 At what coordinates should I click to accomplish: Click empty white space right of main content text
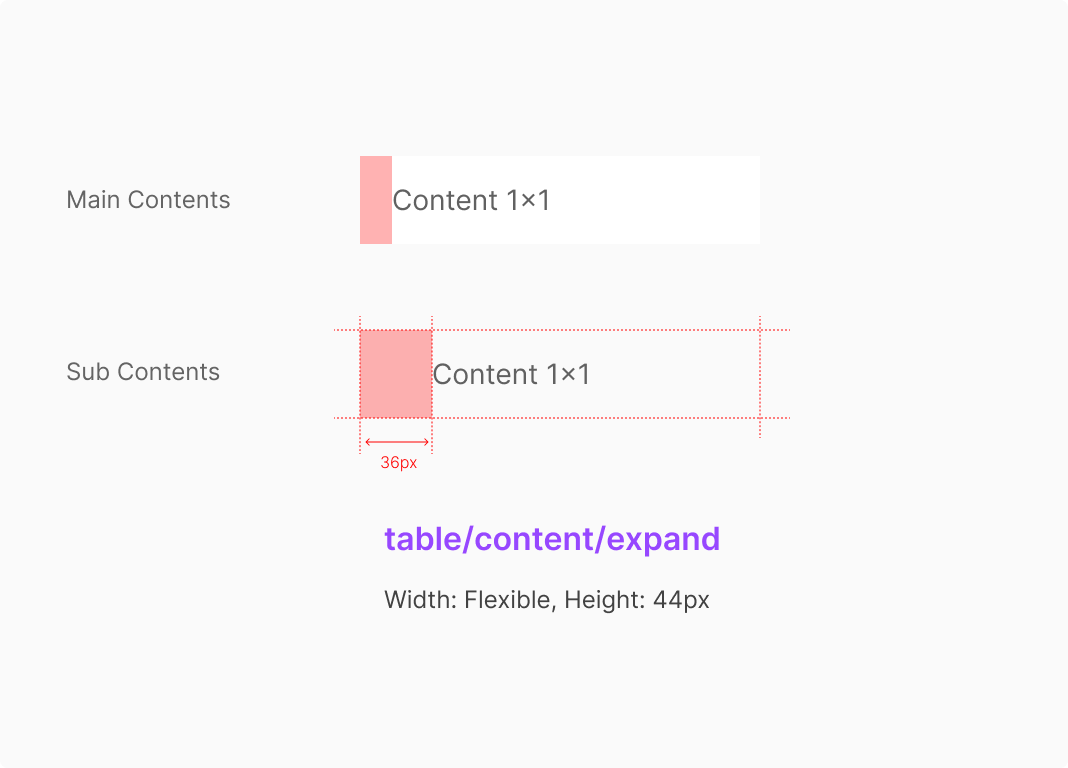(x=660, y=200)
